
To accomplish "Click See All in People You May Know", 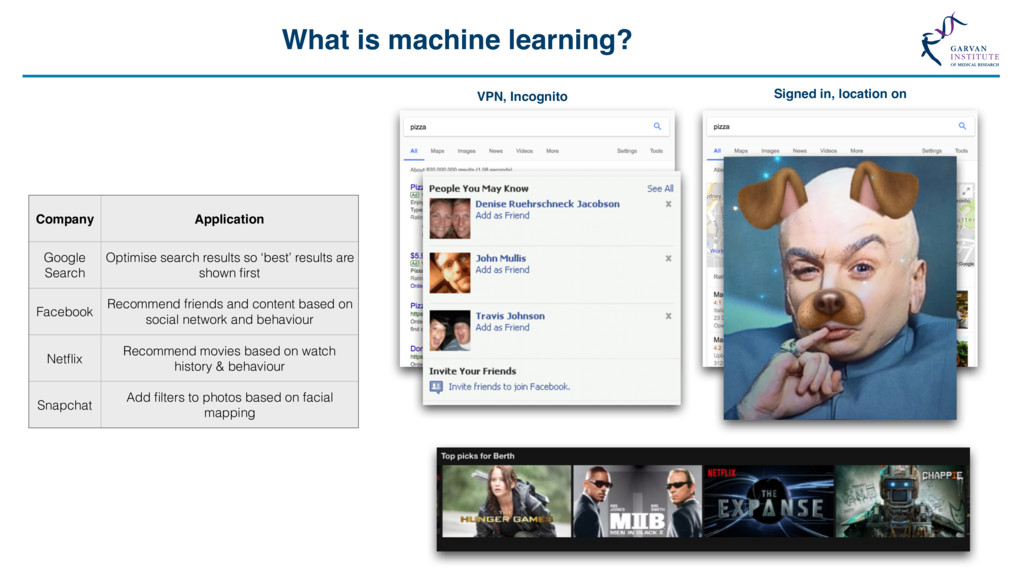I will pyautogui.click(x=660, y=189).
